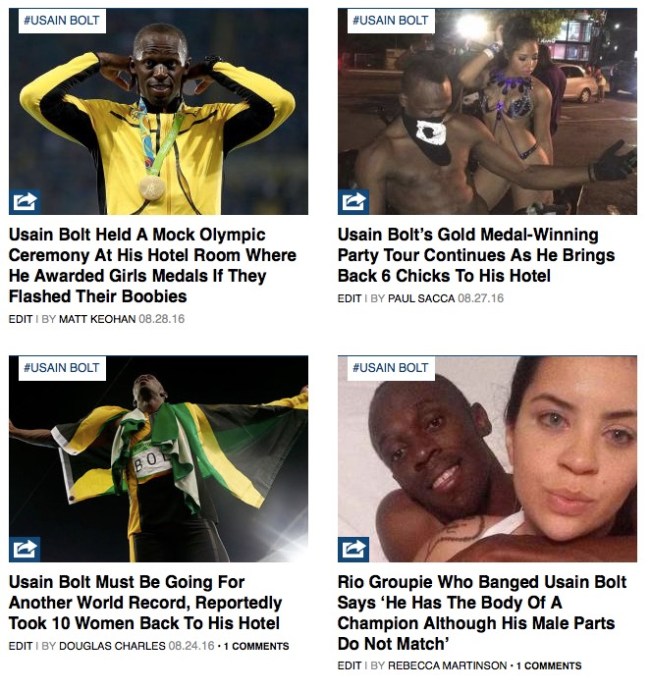Screen dimensions: 650x690
Task: Click share icon on Rio Groupie article image
Action: click(x=353, y=549)
